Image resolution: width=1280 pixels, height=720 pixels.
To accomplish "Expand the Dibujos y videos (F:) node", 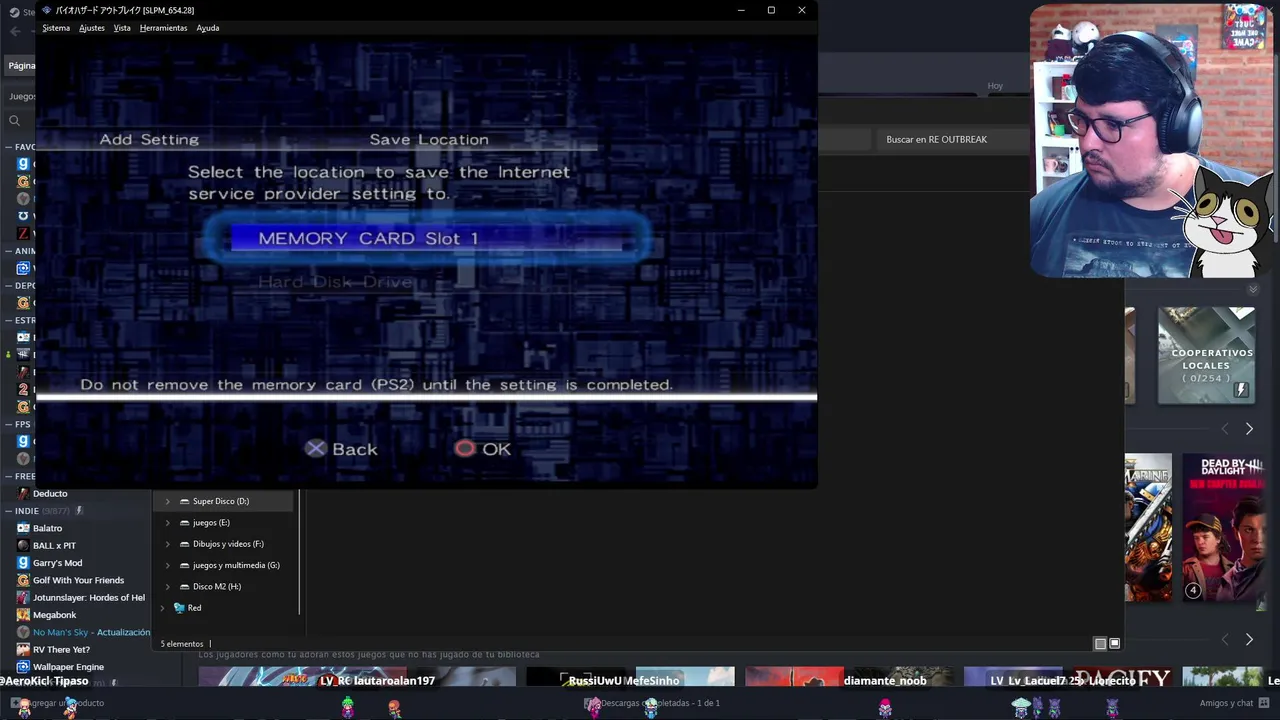I will pyautogui.click(x=167, y=544).
